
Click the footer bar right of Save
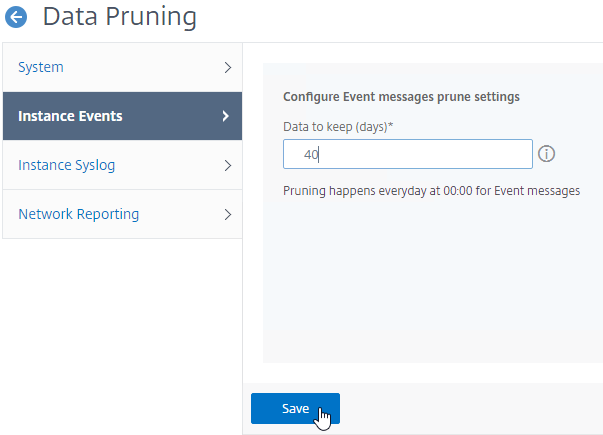[x=471, y=408]
